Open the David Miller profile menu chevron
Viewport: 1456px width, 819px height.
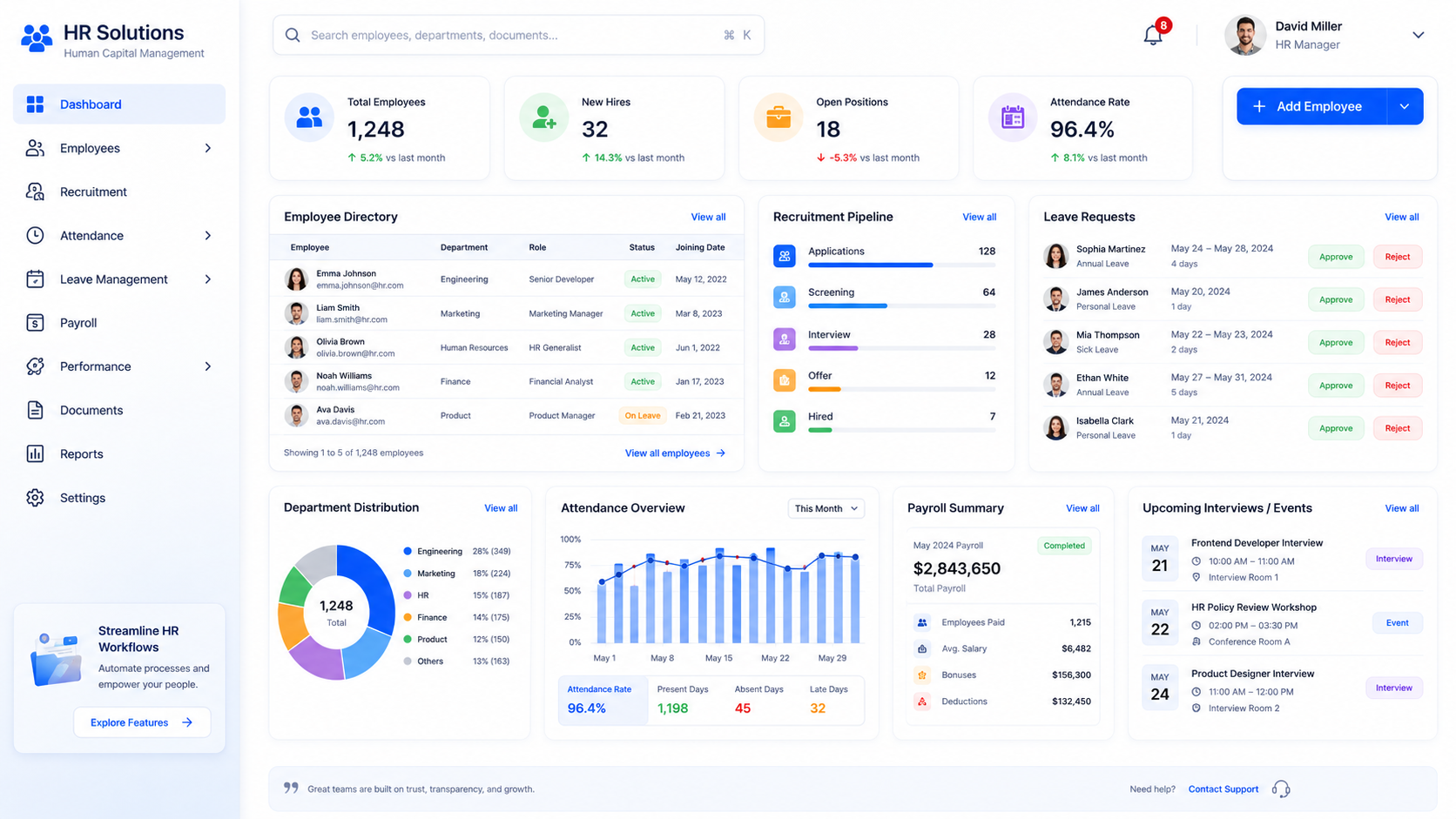(x=1418, y=35)
